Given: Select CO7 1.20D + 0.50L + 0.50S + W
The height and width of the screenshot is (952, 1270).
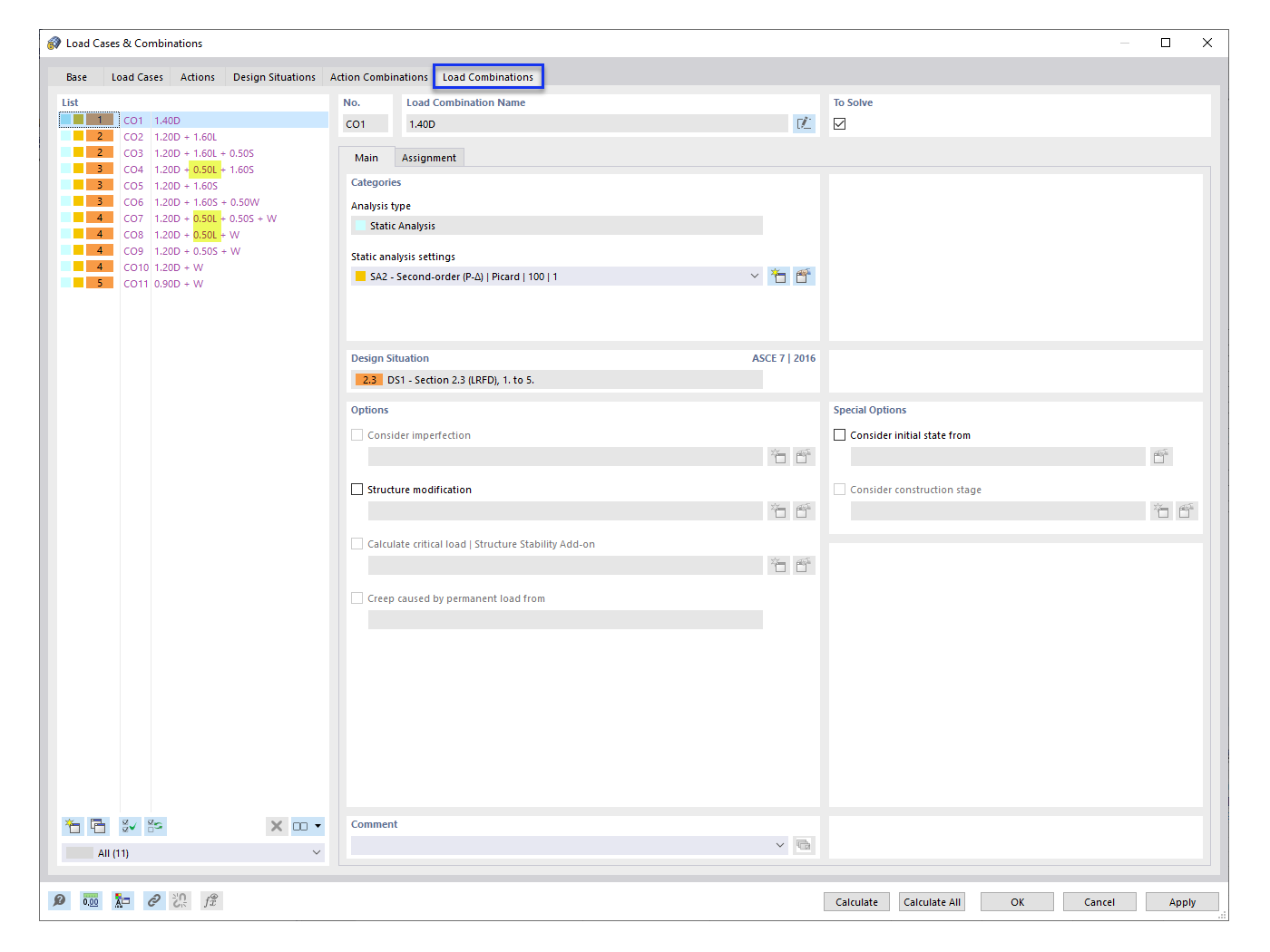Looking at the screenshot, I should point(193,219).
